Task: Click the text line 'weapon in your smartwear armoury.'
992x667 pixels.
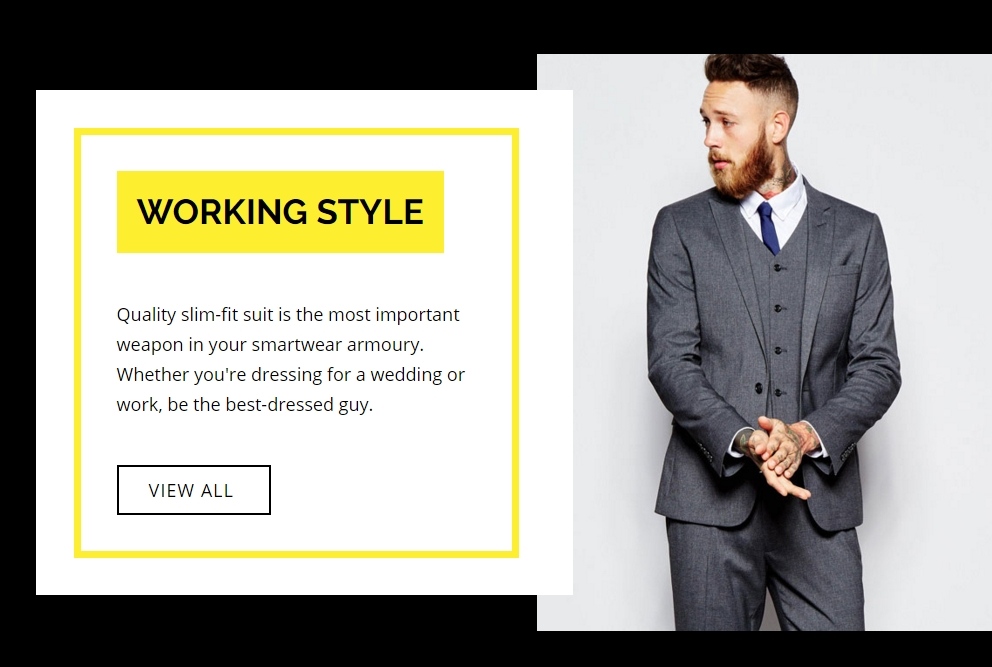Action: pyautogui.click(x=270, y=344)
